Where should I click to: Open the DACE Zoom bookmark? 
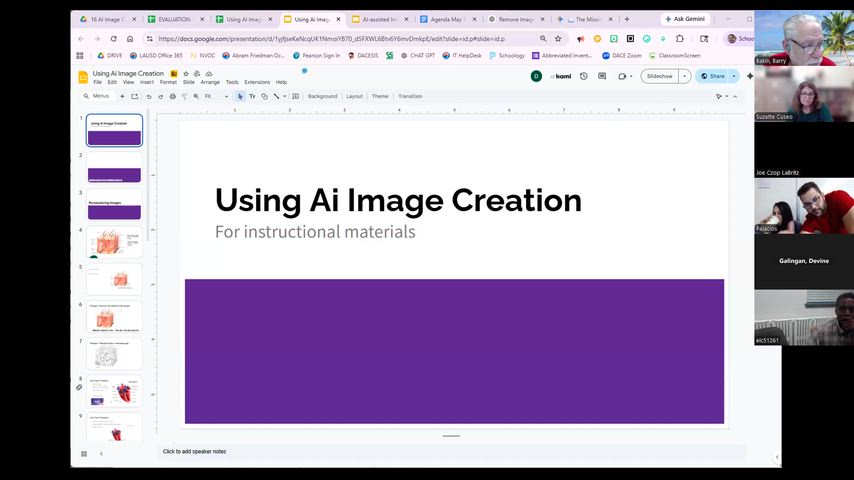(x=621, y=56)
